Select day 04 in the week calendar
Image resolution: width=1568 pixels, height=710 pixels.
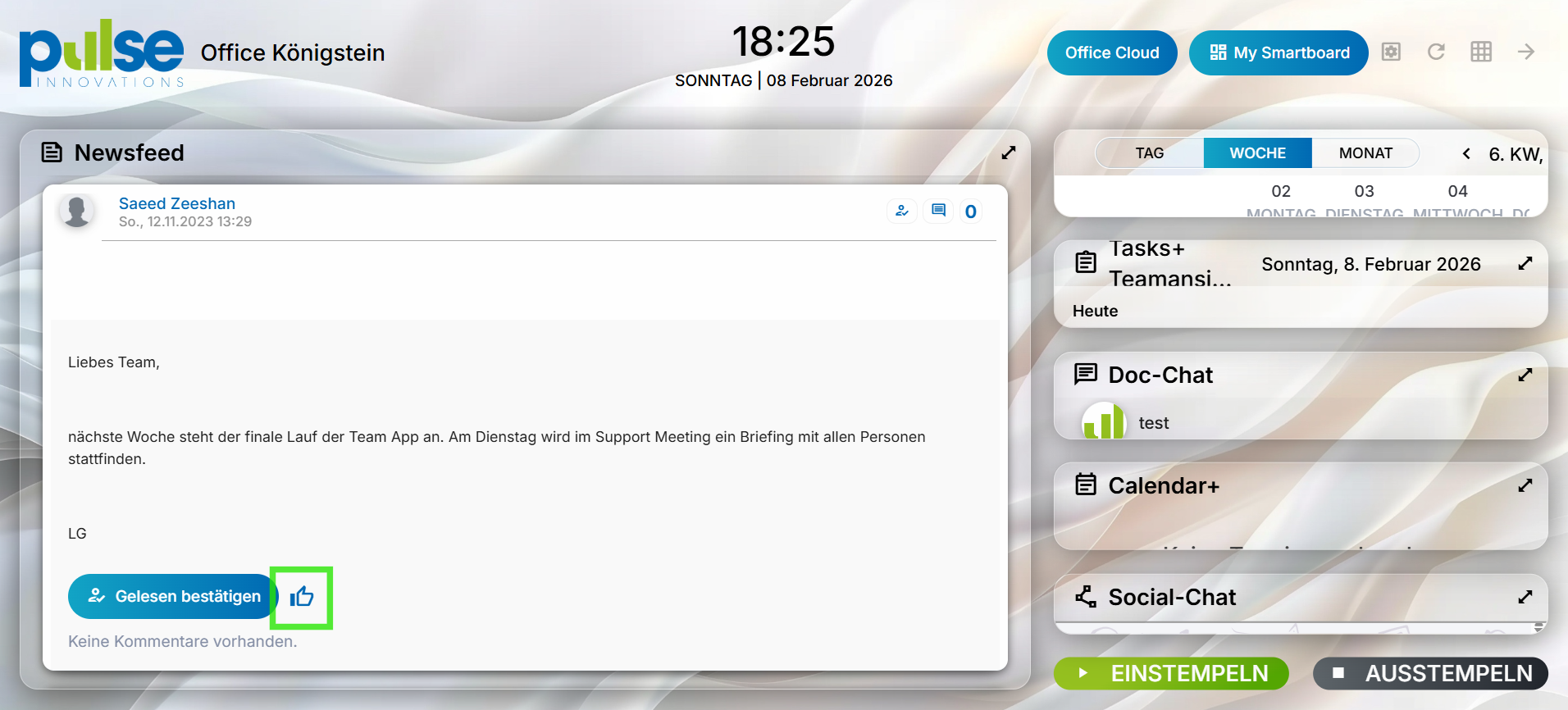click(1457, 191)
